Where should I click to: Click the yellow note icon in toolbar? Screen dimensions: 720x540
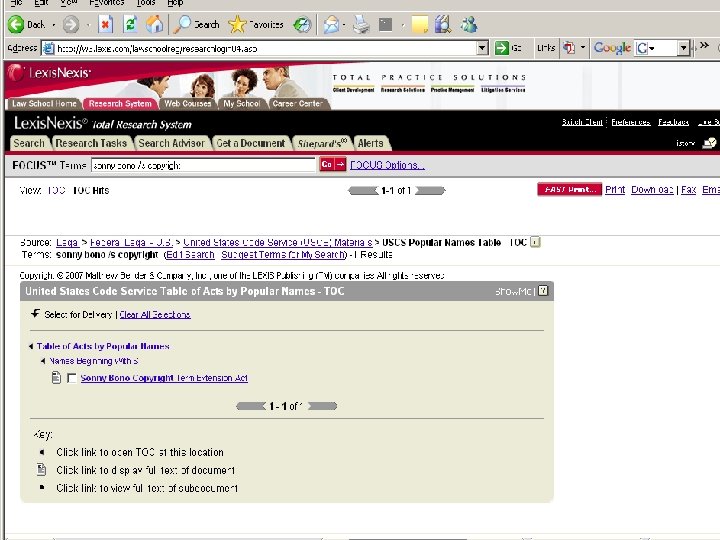coord(420,25)
